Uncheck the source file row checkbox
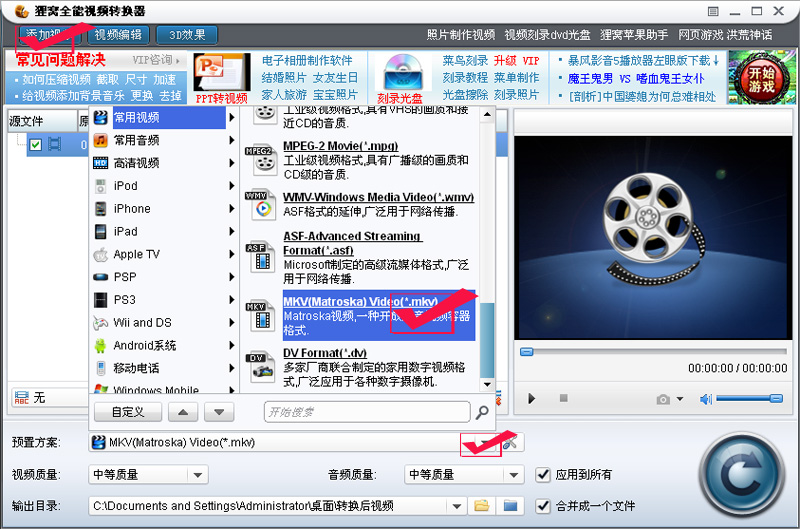 pos(35,144)
